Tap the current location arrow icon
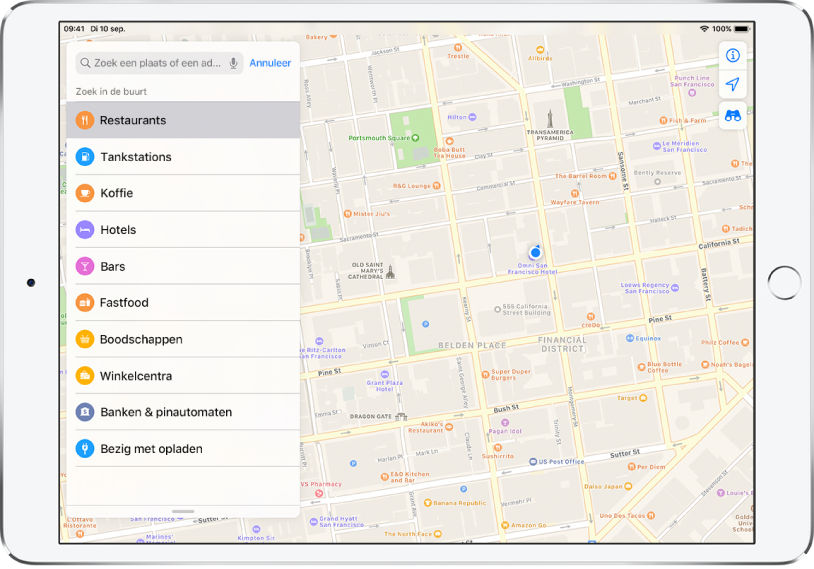The image size is (814, 569). pos(733,85)
